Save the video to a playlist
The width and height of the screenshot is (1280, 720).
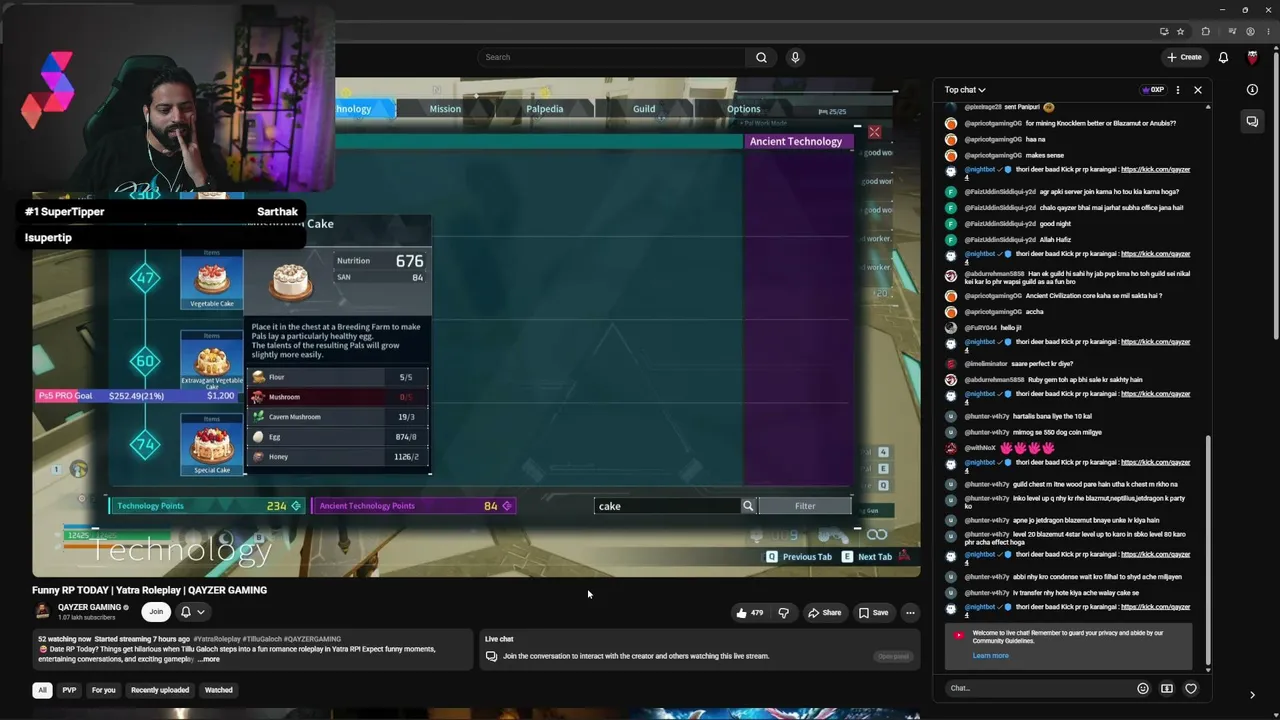click(873, 613)
